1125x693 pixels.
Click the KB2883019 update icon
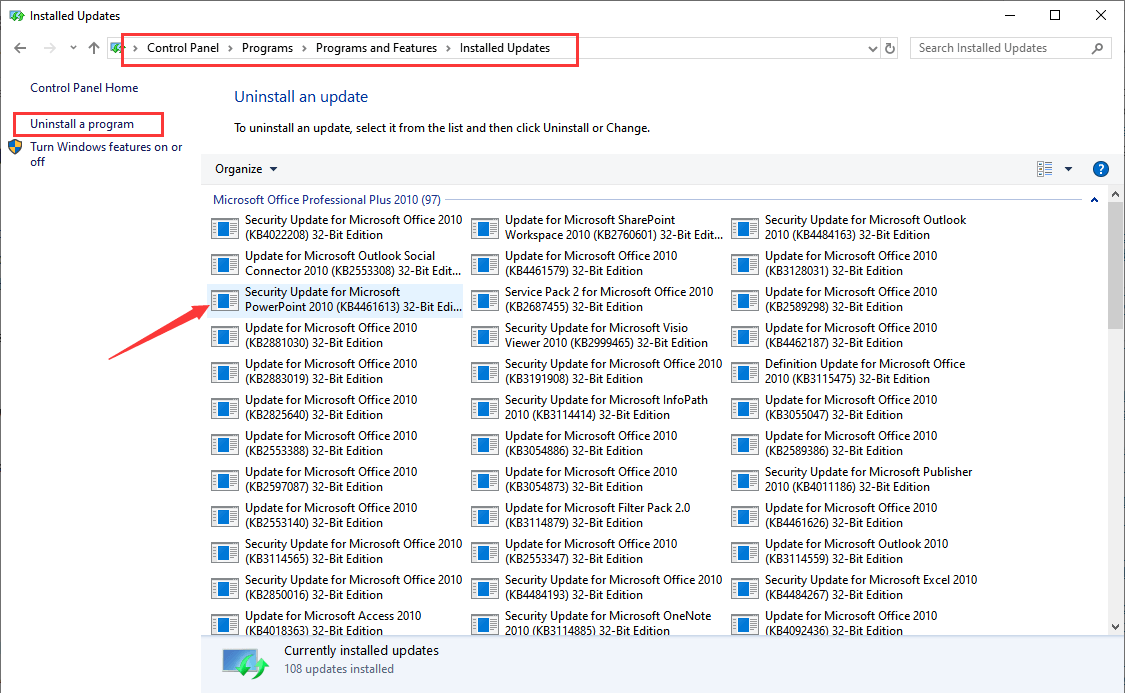click(x=225, y=372)
